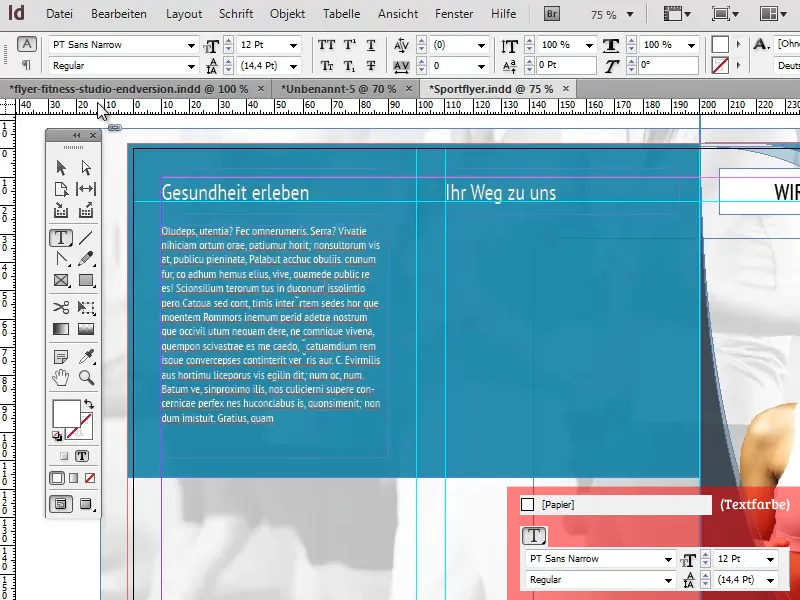Screen dimensions: 800x600
Task: Apply None button in toolbox
Action: pos(90,478)
